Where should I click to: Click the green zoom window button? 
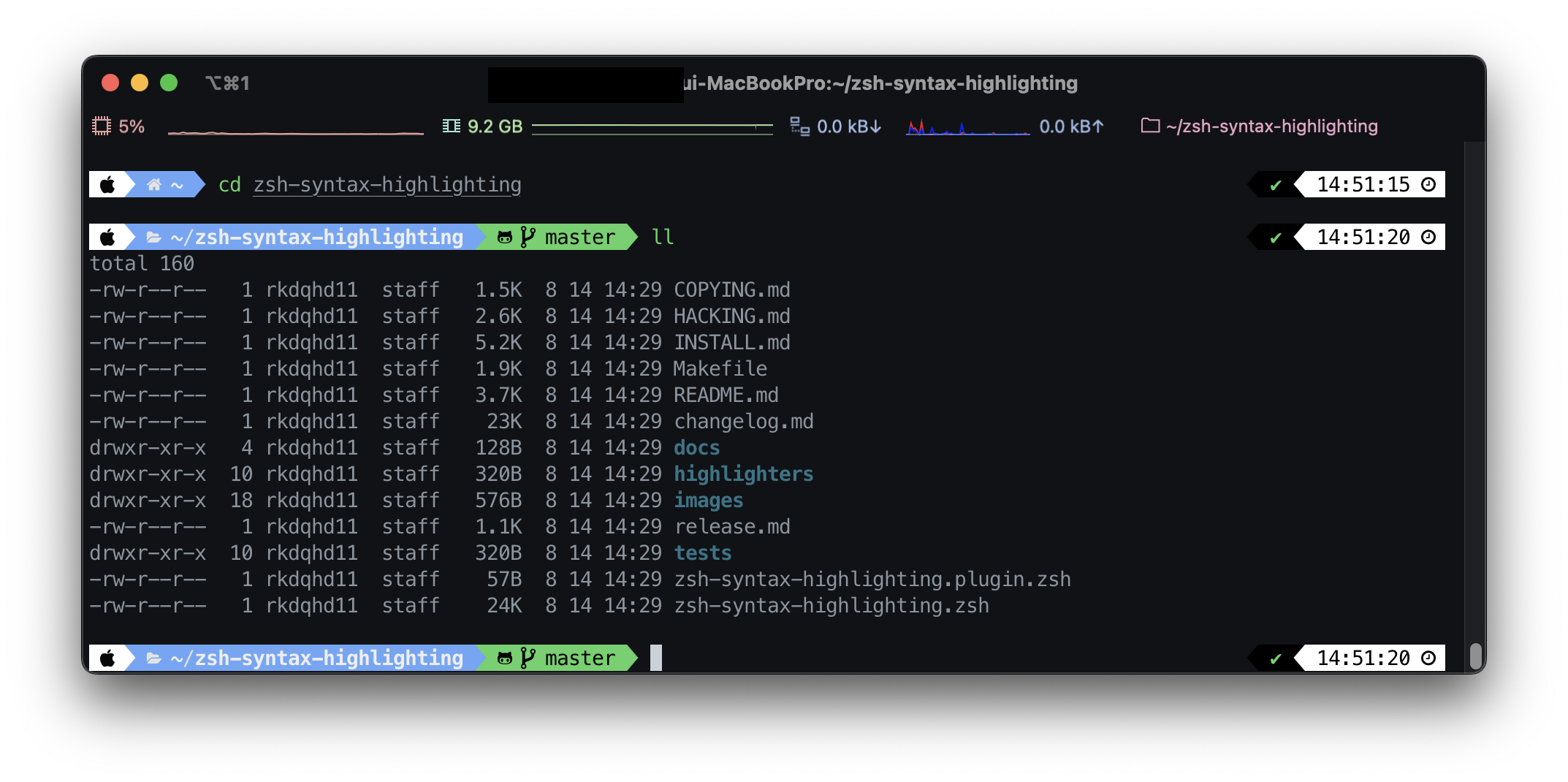point(169,83)
